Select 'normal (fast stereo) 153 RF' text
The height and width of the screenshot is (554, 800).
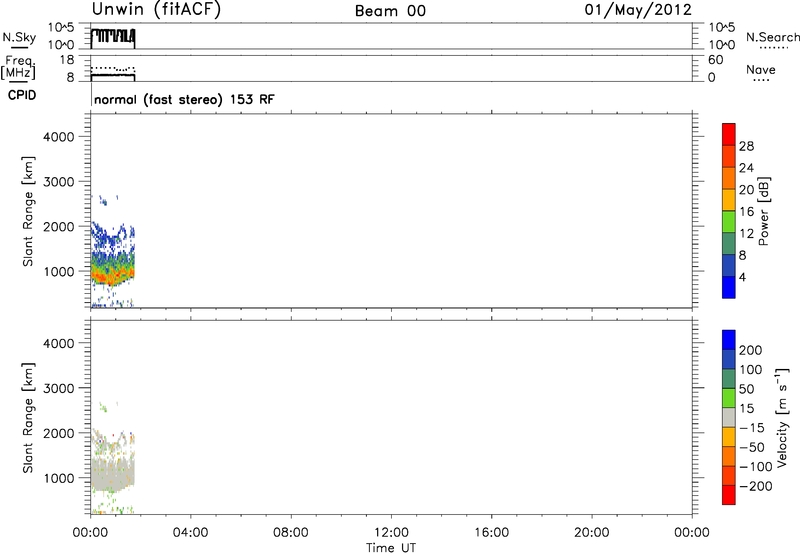click(184, 99)
